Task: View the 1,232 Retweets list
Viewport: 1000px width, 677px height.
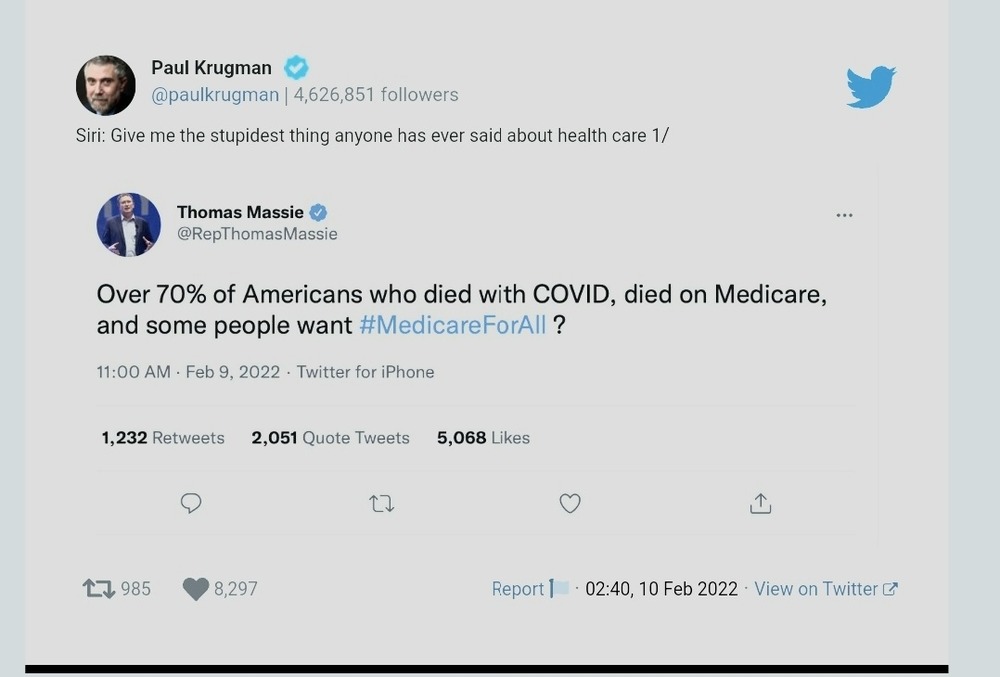Action: [x=163, y=438]
